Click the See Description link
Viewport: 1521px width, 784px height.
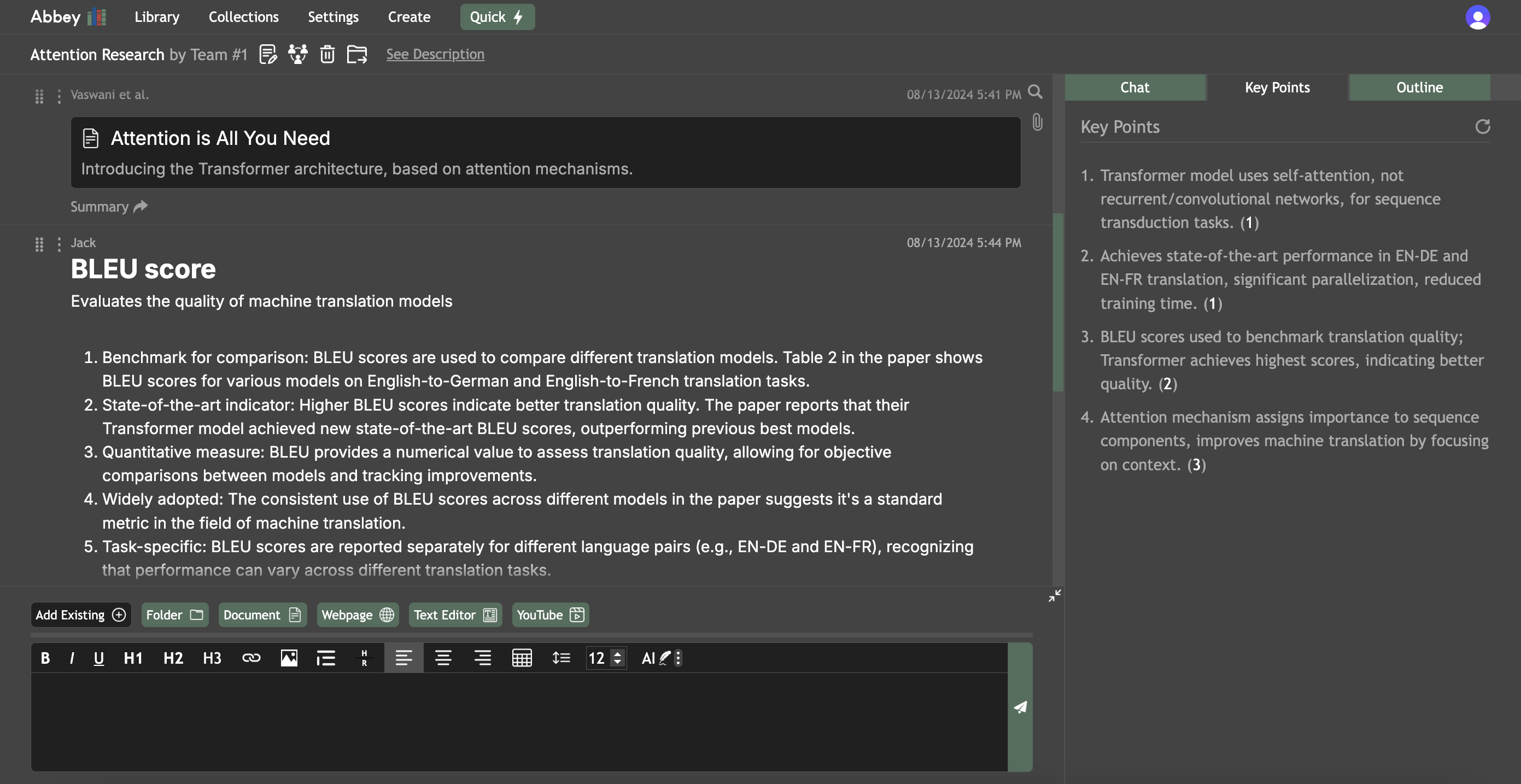point(435,54)
